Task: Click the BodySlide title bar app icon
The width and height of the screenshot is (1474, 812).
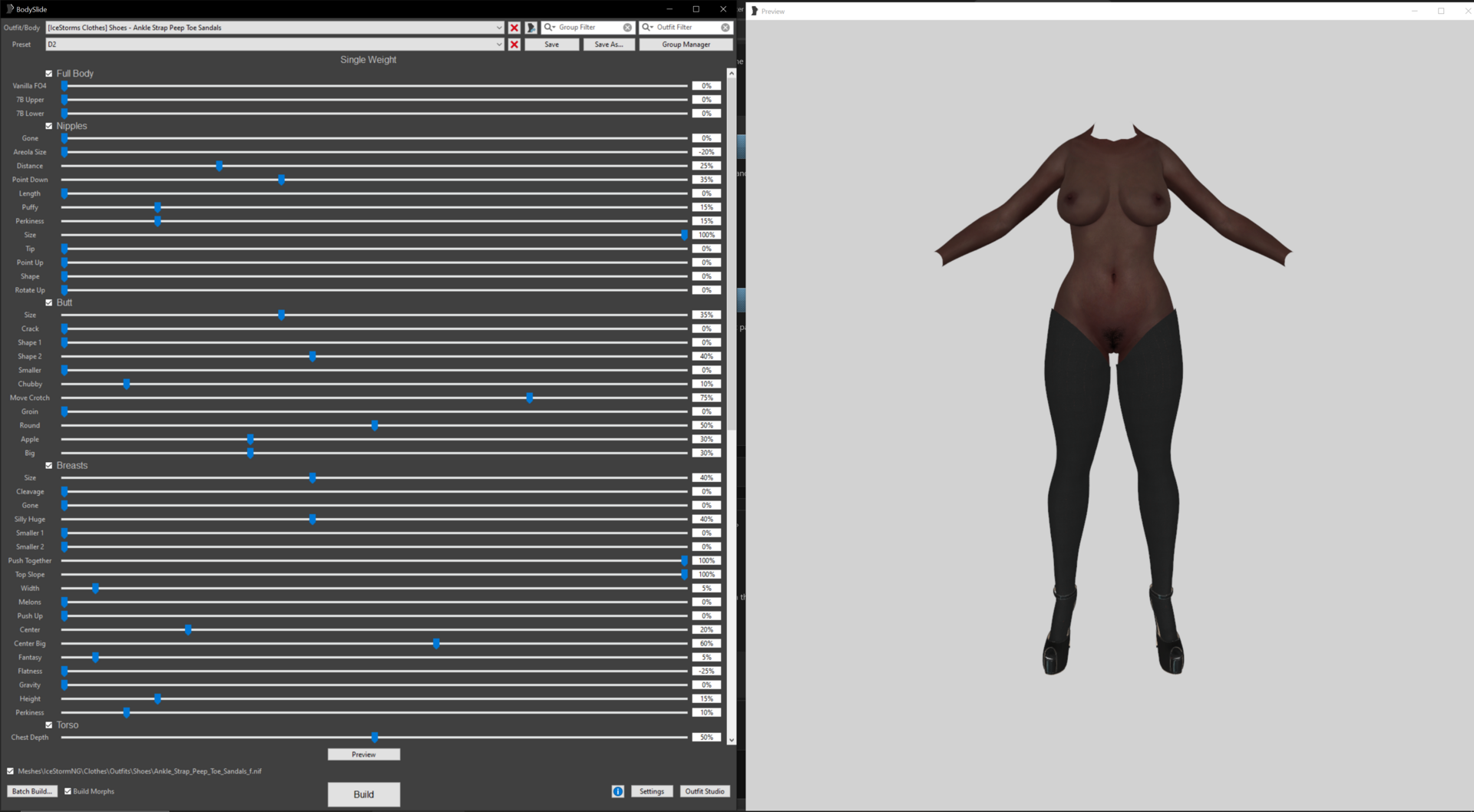Action: 9,9
